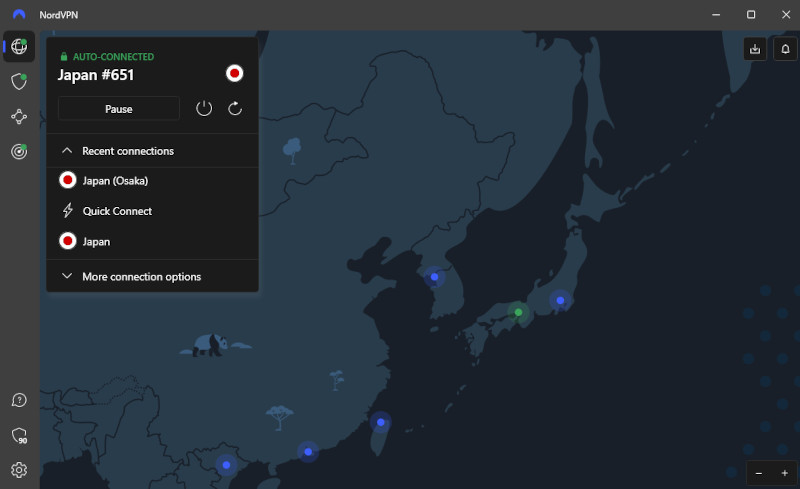
Task: Open Threat Protection shield icon in sidebar
Action: point(19,81)
